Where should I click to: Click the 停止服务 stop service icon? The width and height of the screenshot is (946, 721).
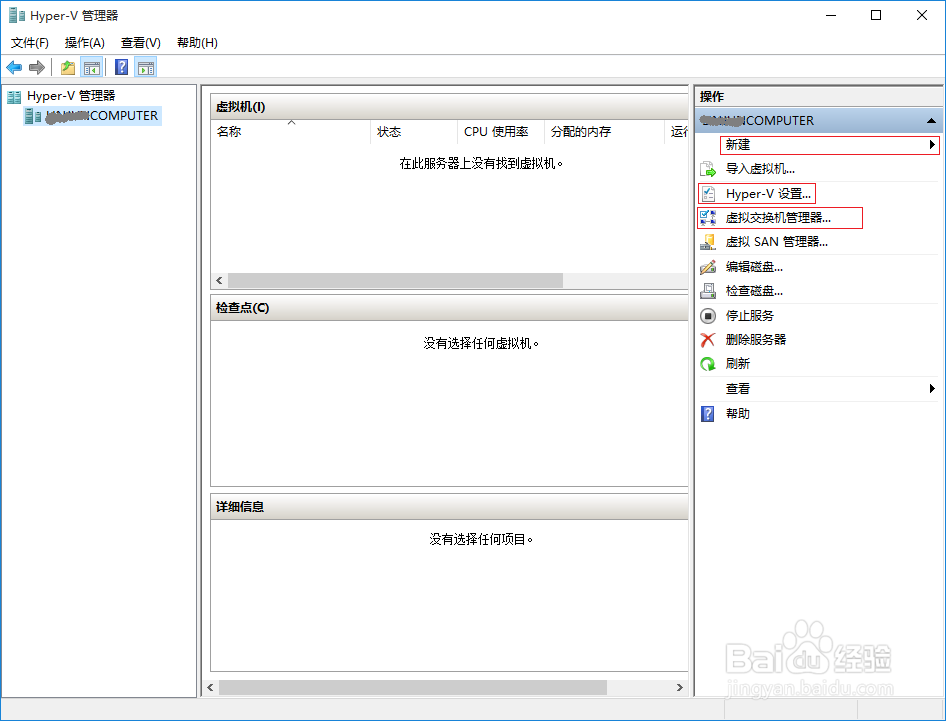tap(708, 315)
